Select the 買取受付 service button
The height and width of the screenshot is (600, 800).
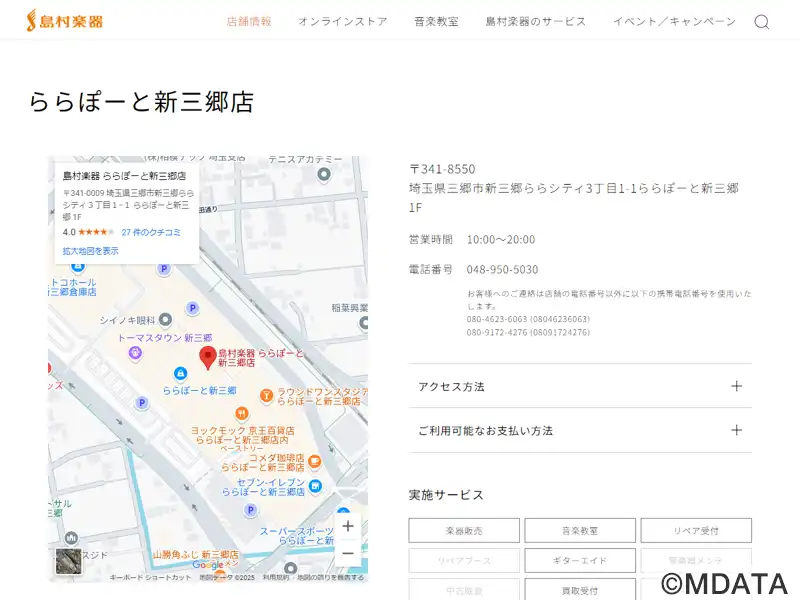580,590
